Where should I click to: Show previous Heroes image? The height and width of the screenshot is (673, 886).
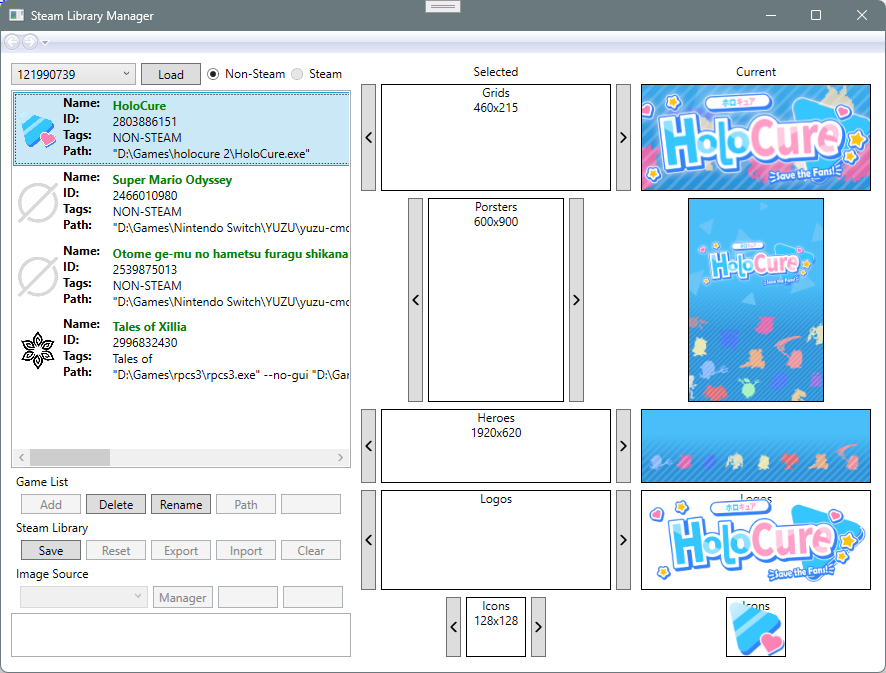click(368, 446)
